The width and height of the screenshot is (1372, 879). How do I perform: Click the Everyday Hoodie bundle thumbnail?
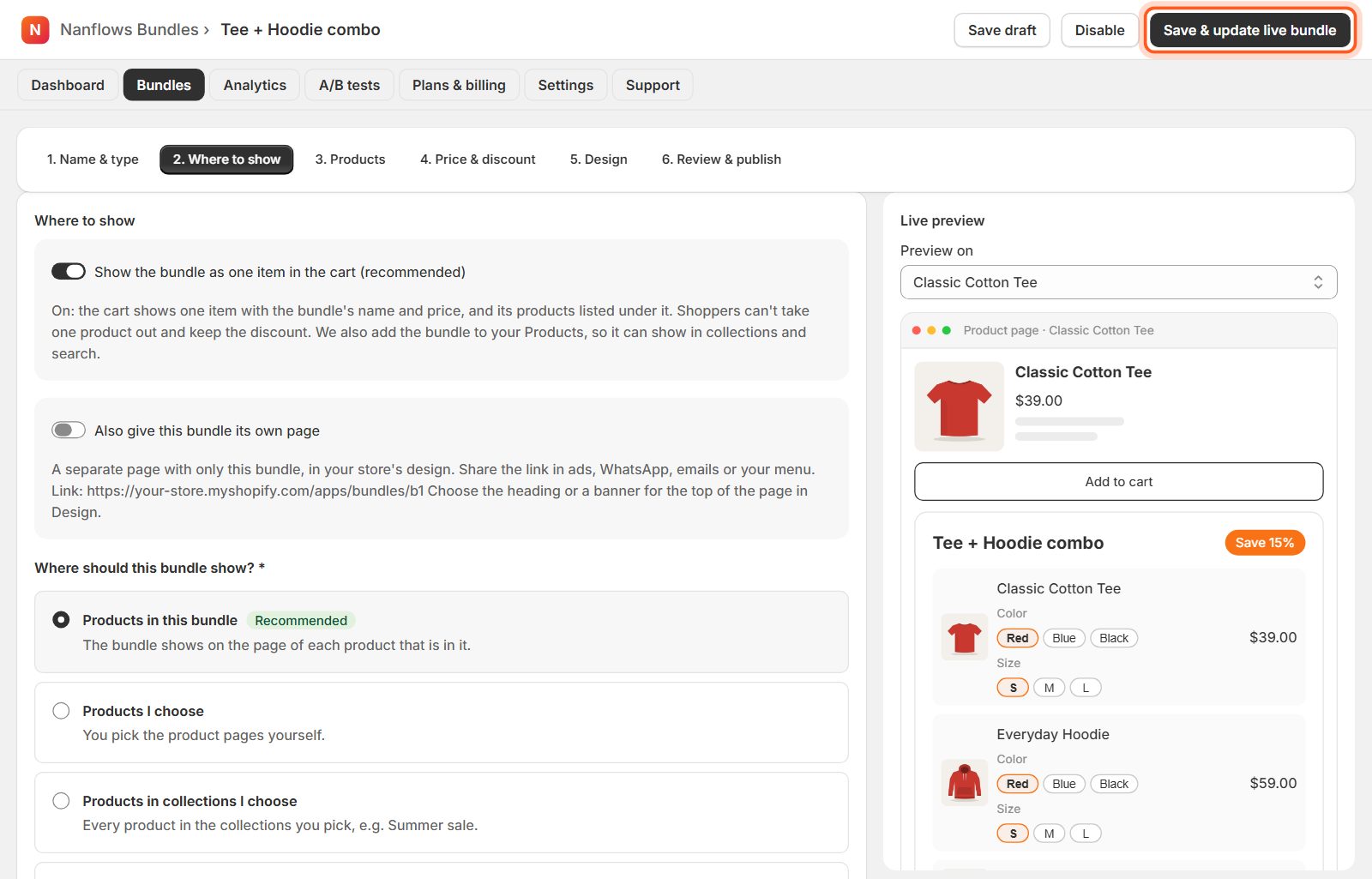click(x=965, y=783)
